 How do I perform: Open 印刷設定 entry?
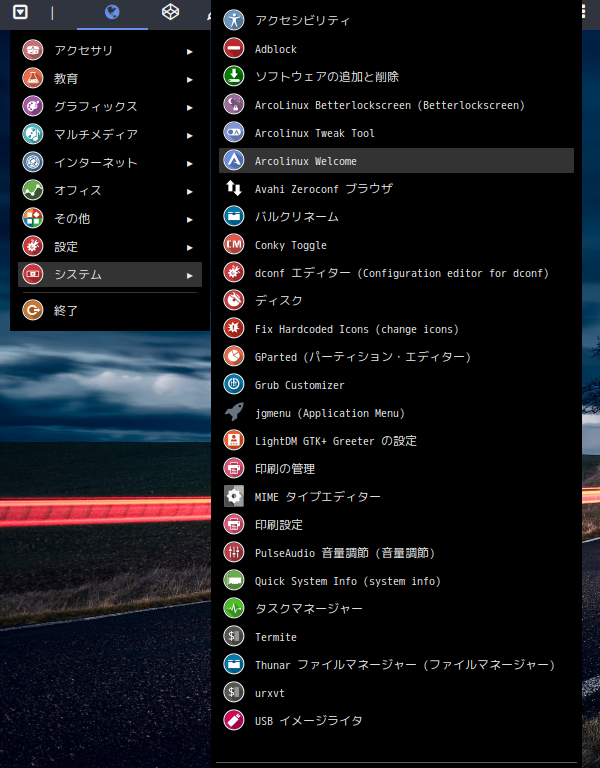pos(396,525)
